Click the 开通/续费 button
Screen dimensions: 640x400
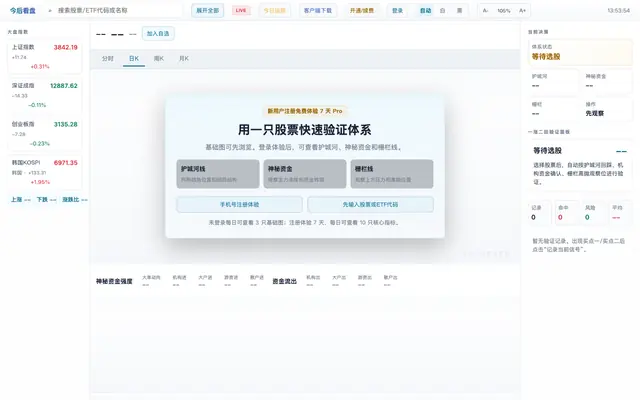pyautogui.click(x=362, y=11)
